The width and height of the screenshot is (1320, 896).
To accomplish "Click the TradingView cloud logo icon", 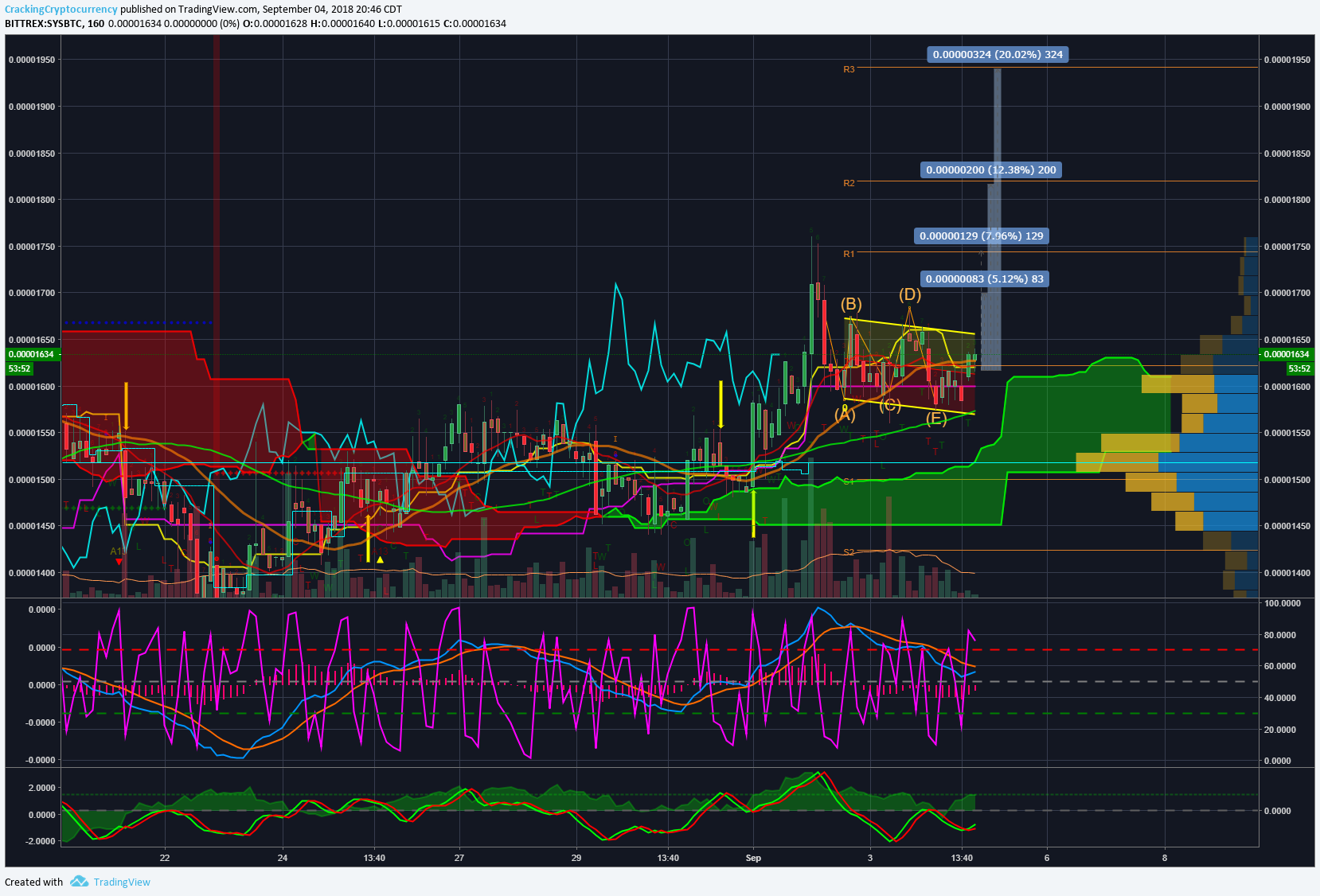I will [79, 881].
